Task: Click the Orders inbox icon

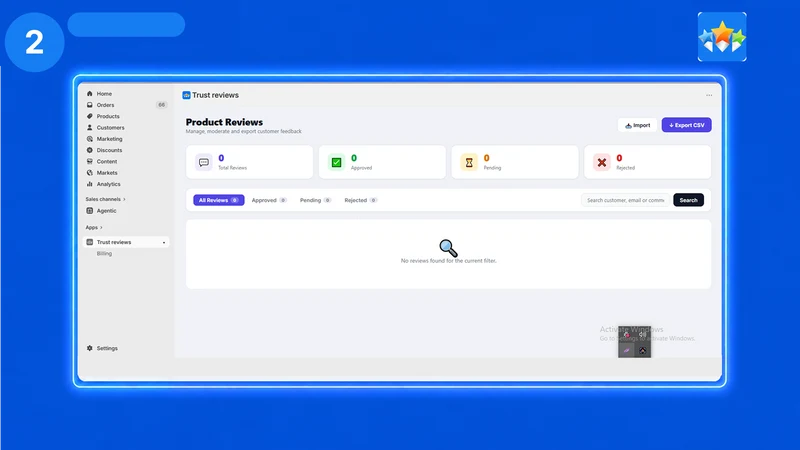Action: [90, 105]
